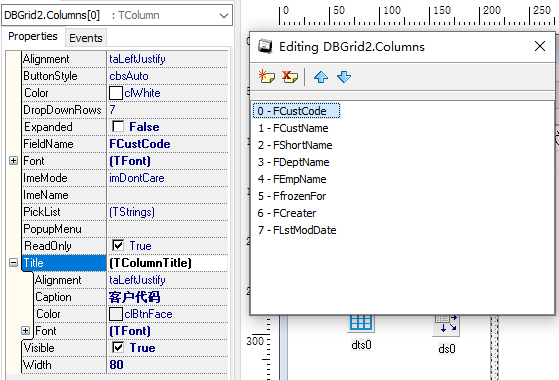Click the PickList (TStrings) value
Screen dimensions: 559x380
[x=168, y=212]
